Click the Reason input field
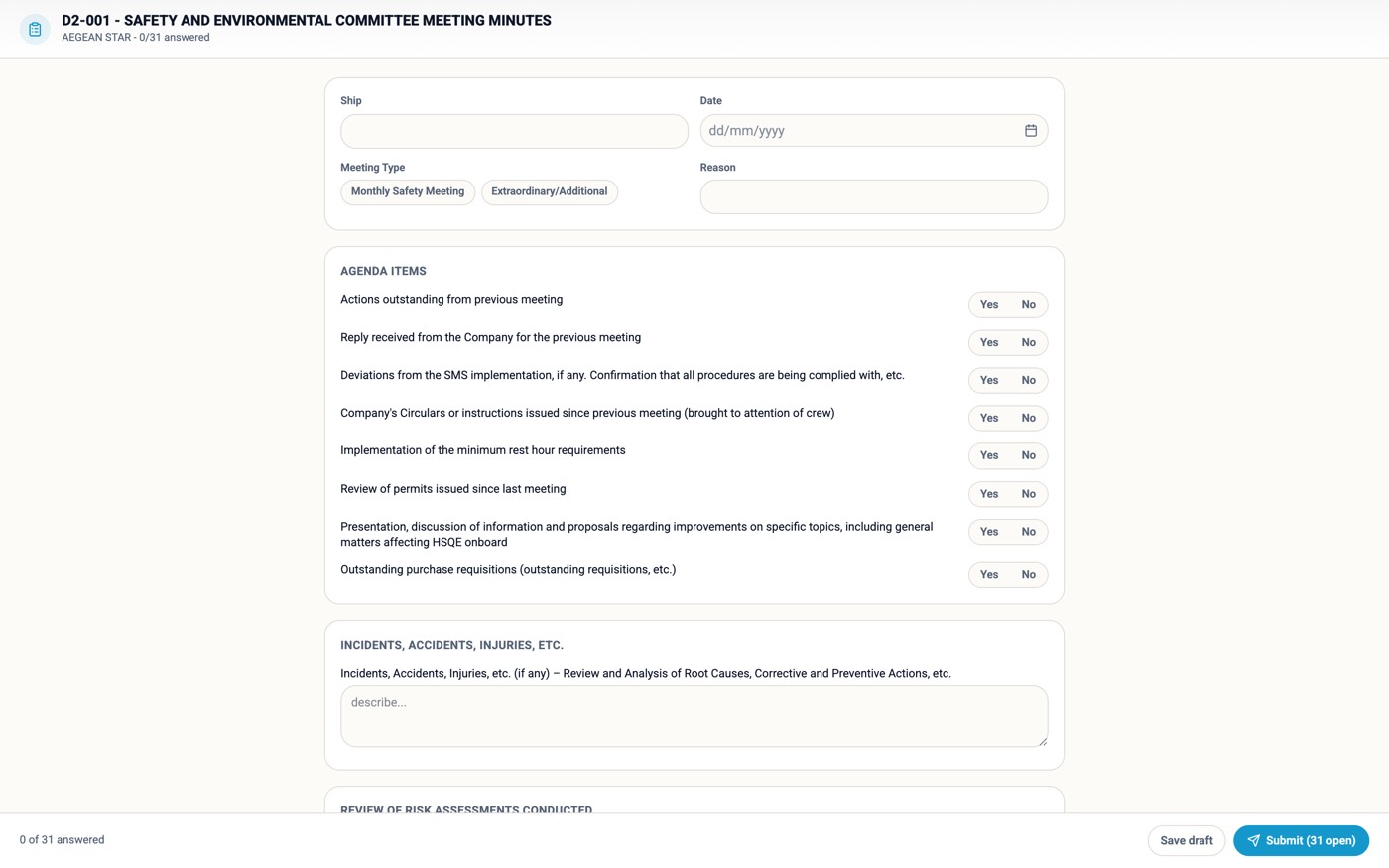Viewport: 1389px width, 868px height. [x=874, y=196]
